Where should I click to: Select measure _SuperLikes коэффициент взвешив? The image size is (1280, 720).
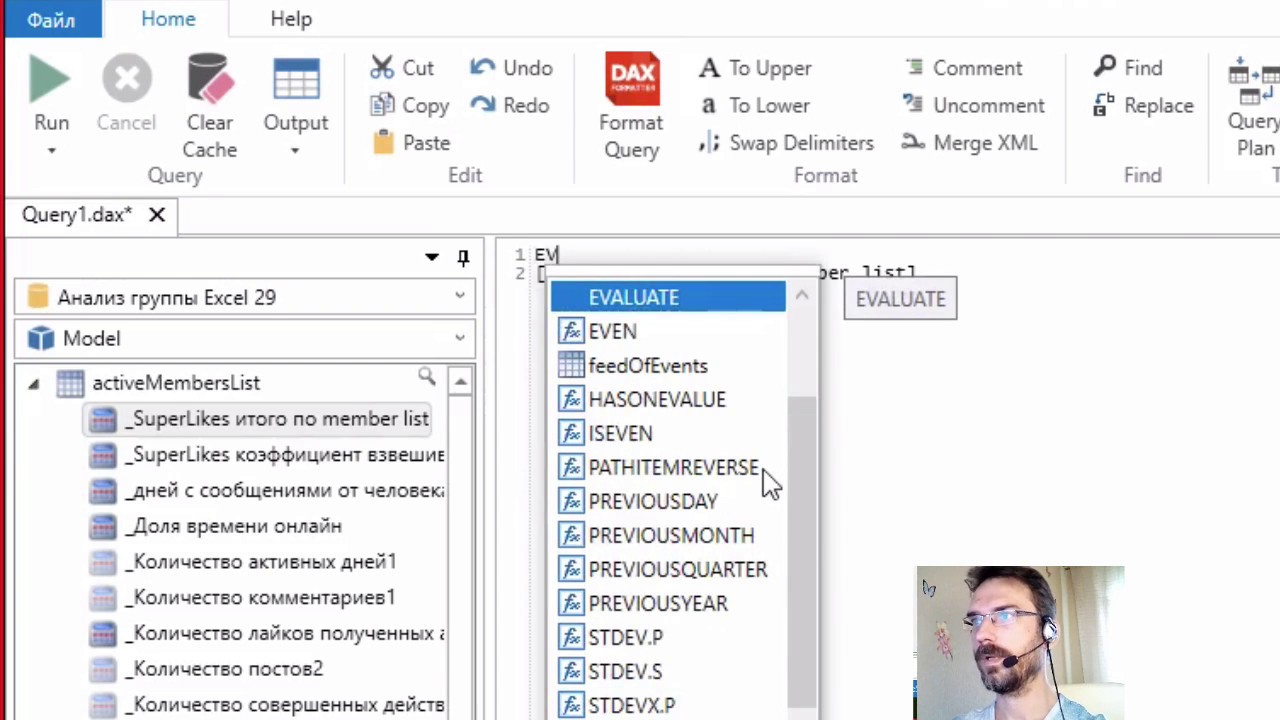[x=266, y=455]
